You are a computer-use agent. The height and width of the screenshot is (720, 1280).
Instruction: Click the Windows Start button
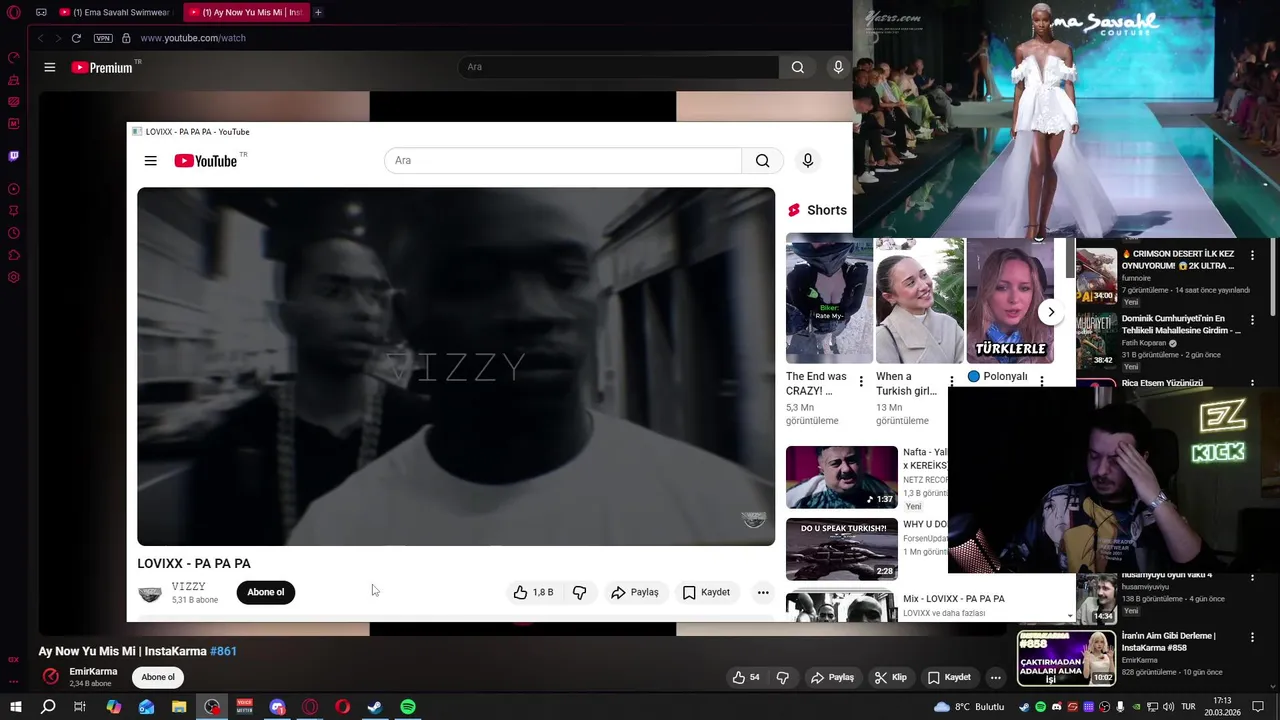pos(15,707)
